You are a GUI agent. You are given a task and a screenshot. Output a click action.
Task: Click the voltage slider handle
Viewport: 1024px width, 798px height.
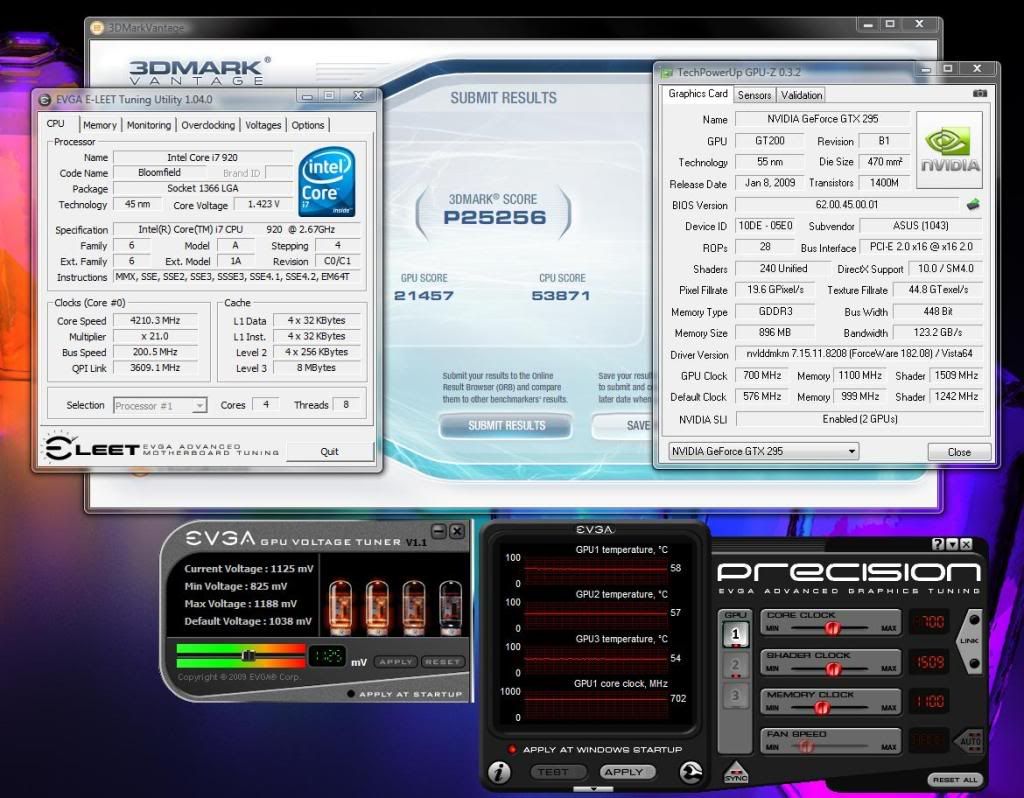click(248, 656)
